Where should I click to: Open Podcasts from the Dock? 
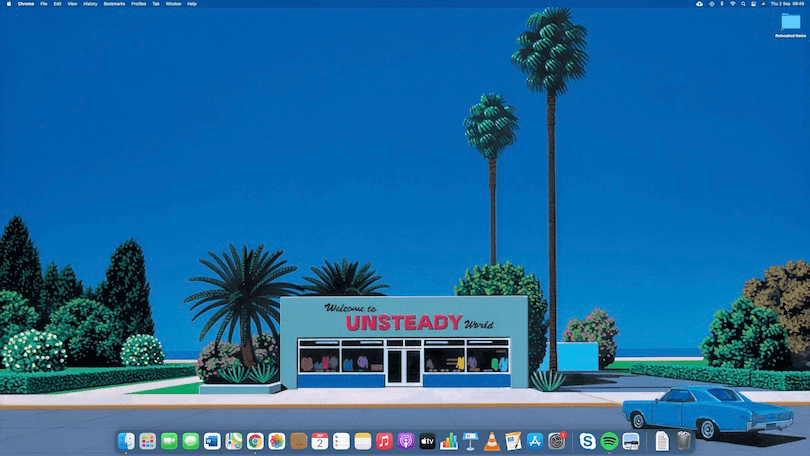[x=406, y=442]
